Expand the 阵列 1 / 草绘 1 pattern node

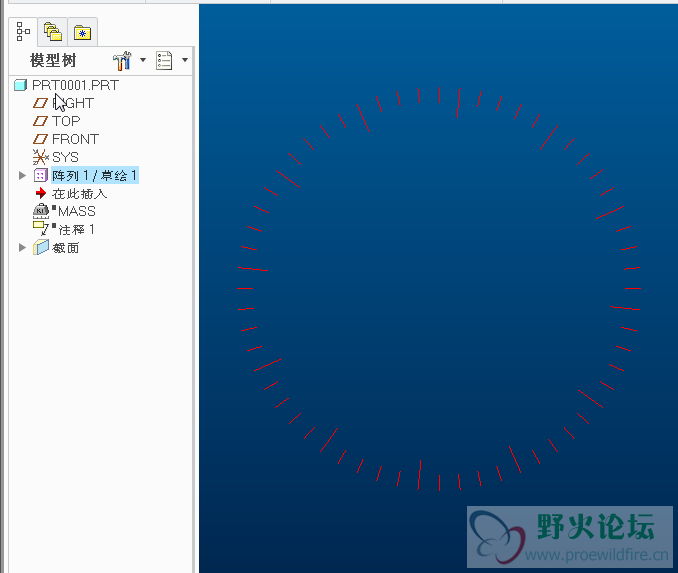(x=22, y=175)
